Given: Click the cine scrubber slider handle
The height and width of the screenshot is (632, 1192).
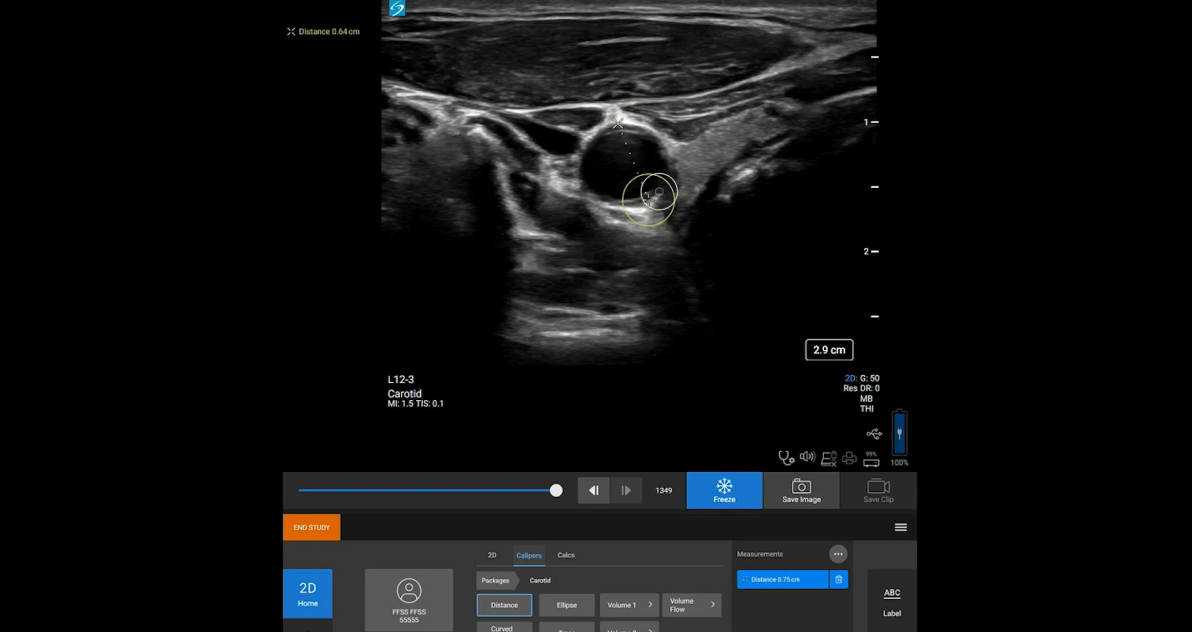Looking at the screenshot, I should coord(556,490).
